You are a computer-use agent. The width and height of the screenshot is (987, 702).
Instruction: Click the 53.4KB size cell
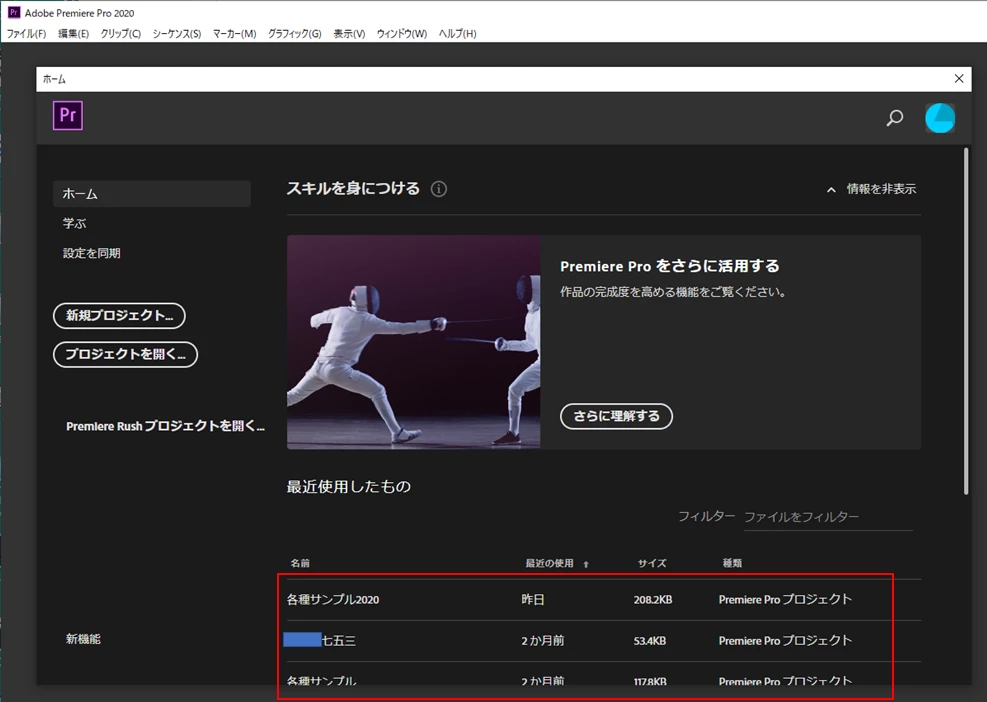[x=650, y=641]
